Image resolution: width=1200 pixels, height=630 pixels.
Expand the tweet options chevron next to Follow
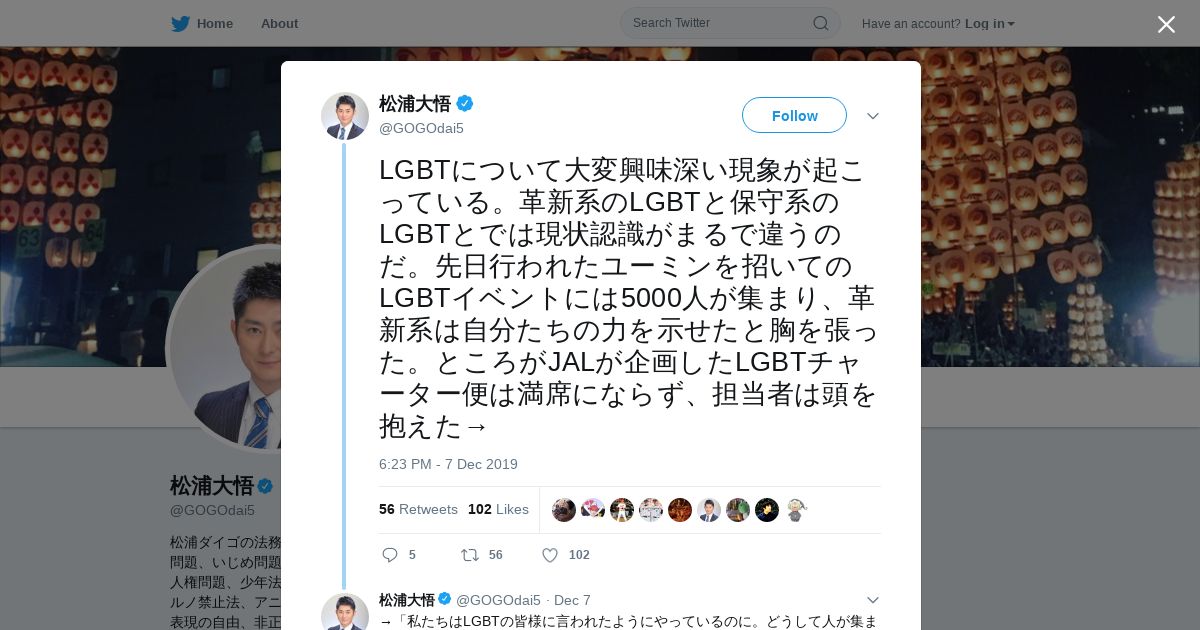(872, 116)
